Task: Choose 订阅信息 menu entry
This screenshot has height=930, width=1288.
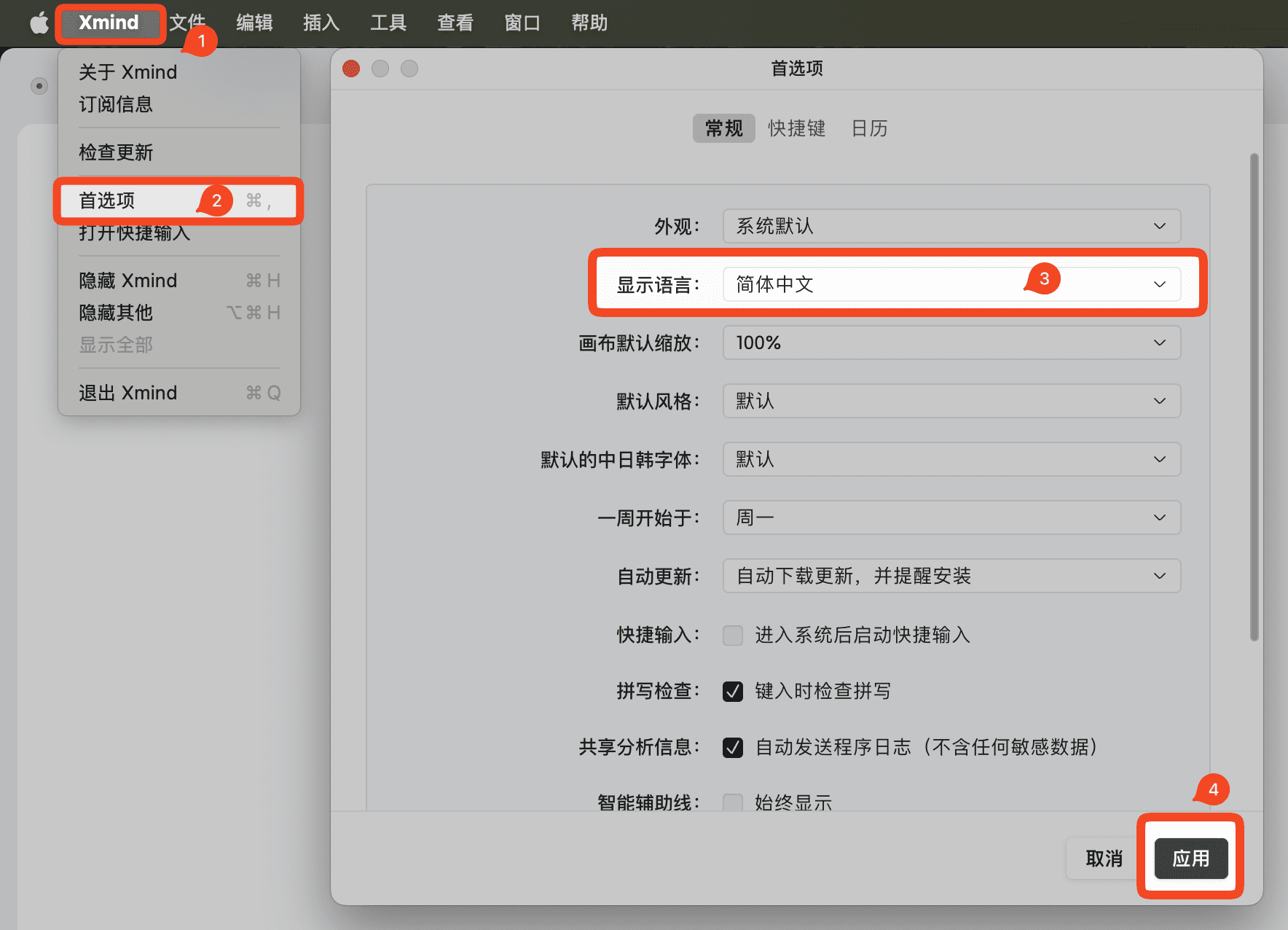Action: coord(179,104)
